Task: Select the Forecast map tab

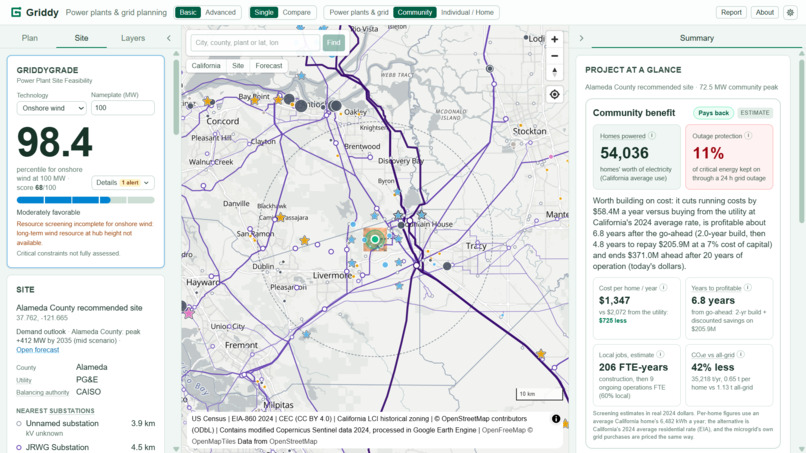Action: (x=269, y=66)
